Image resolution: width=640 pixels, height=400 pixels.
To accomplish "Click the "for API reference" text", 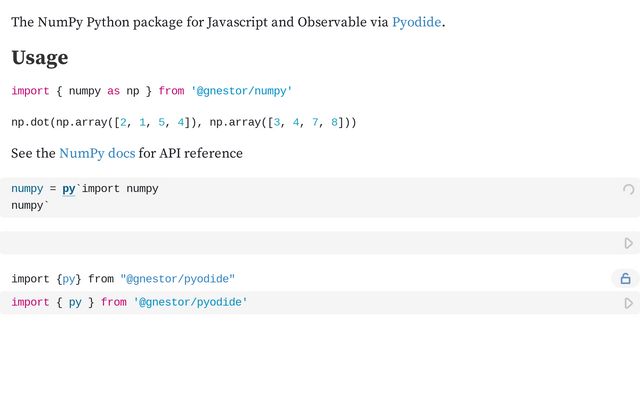I will pyautogui.click(x=190, y=153).
